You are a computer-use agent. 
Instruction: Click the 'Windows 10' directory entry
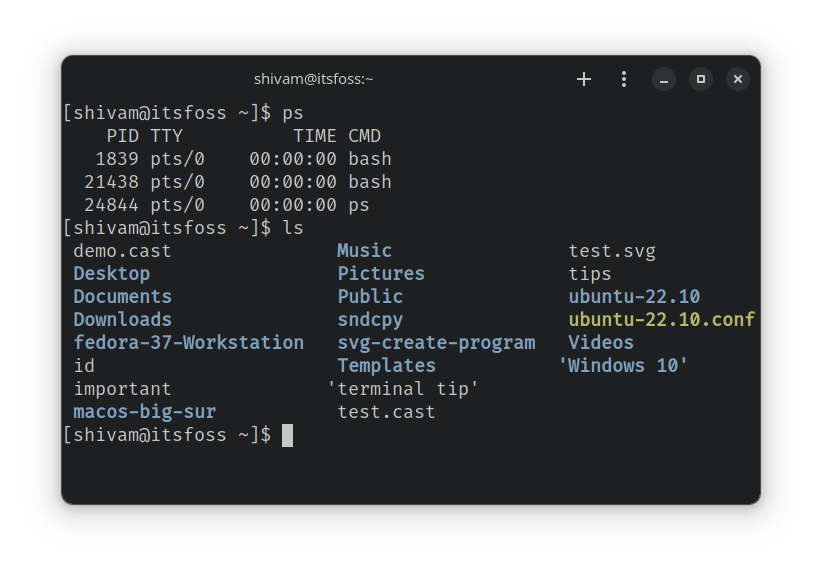click(x=624, y=366)
